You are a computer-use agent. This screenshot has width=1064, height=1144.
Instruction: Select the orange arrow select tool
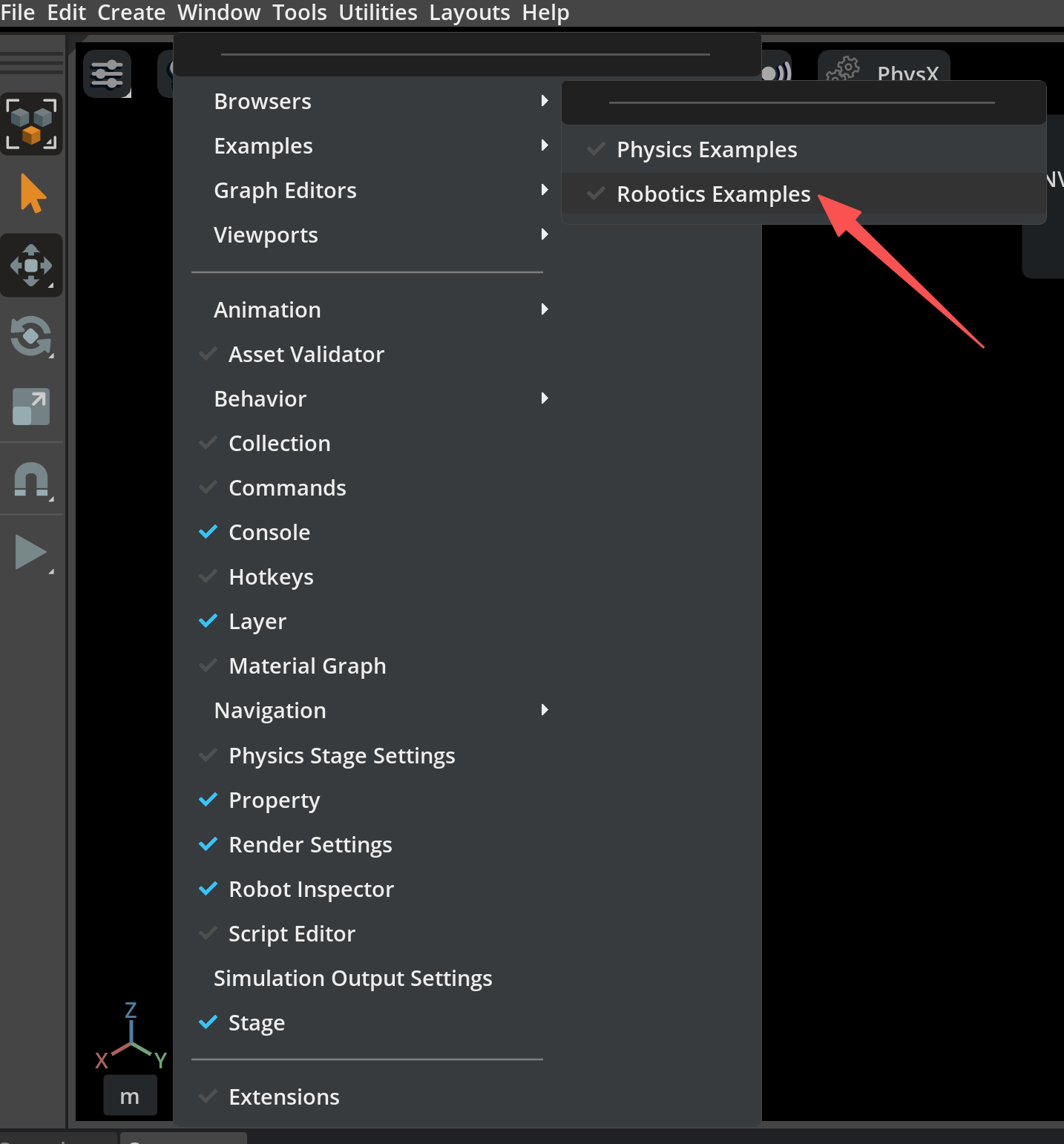click(33, 194)
